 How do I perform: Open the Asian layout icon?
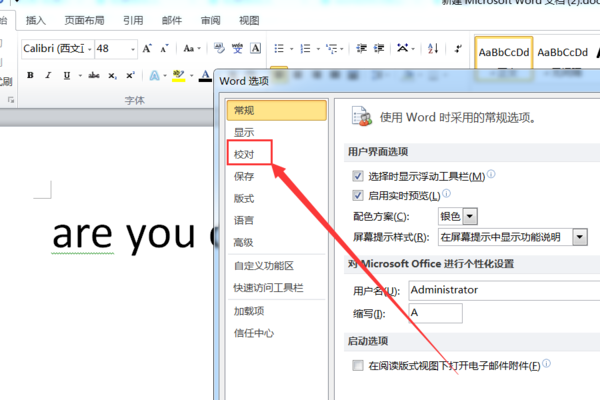point(403,49)
